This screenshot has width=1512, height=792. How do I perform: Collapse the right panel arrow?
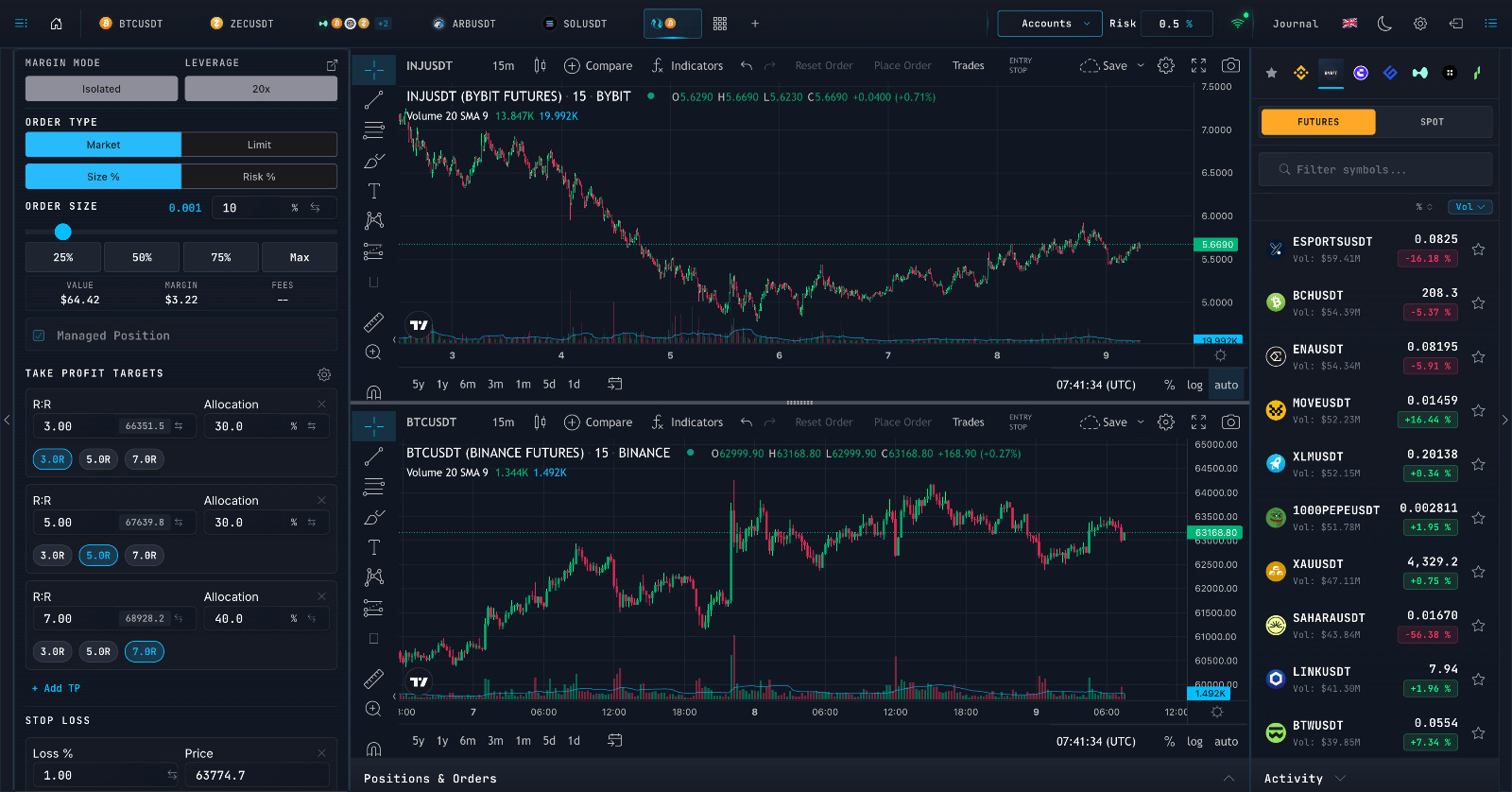(1505, 420)
